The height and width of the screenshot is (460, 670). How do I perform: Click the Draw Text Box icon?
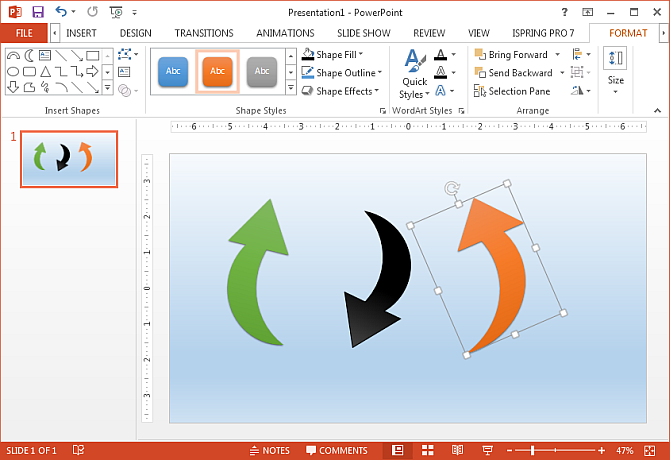tap(124, 72)
